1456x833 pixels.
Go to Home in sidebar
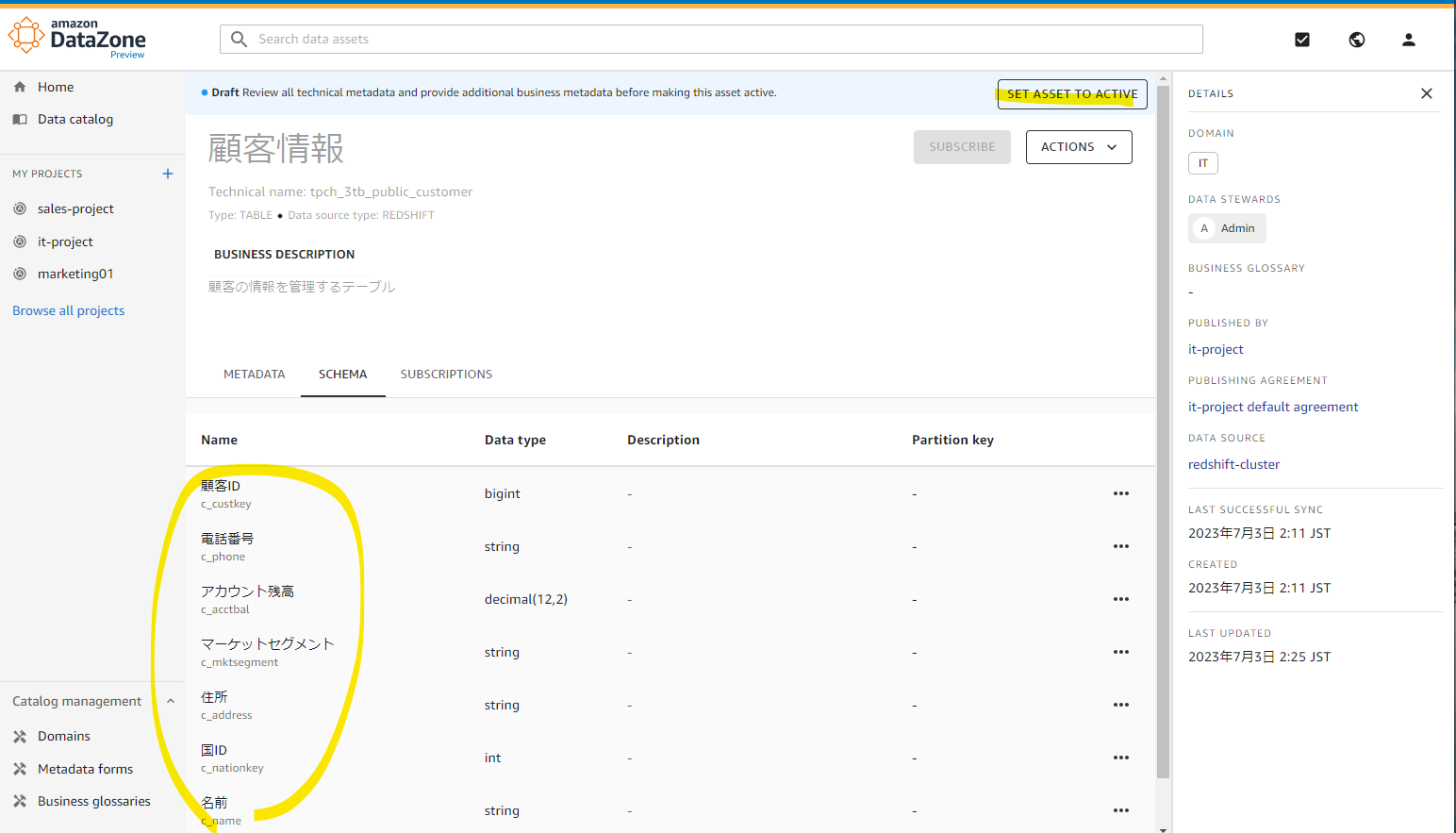[x=56, y=87]
